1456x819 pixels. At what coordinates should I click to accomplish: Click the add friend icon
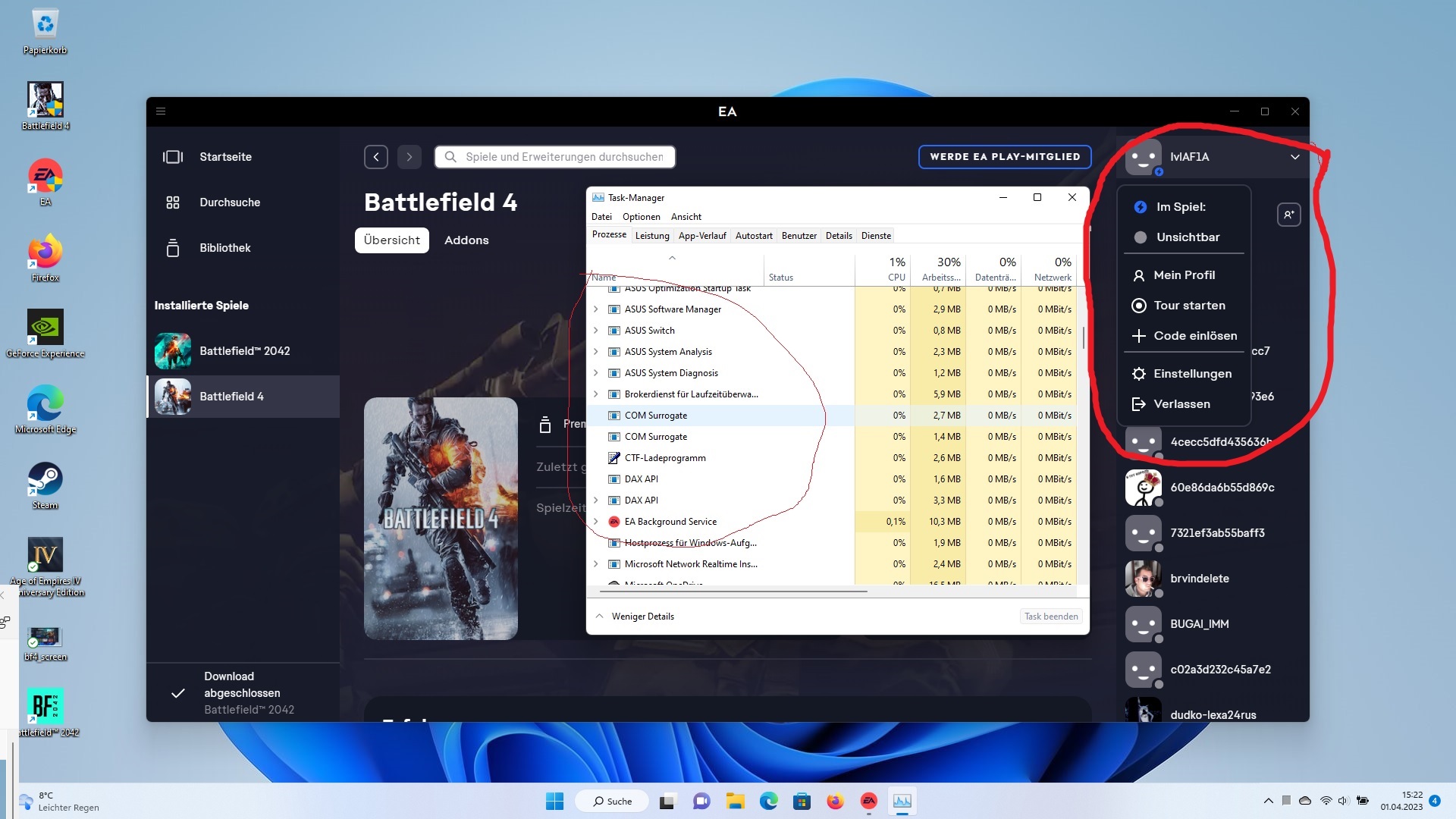click(1289, 215)
